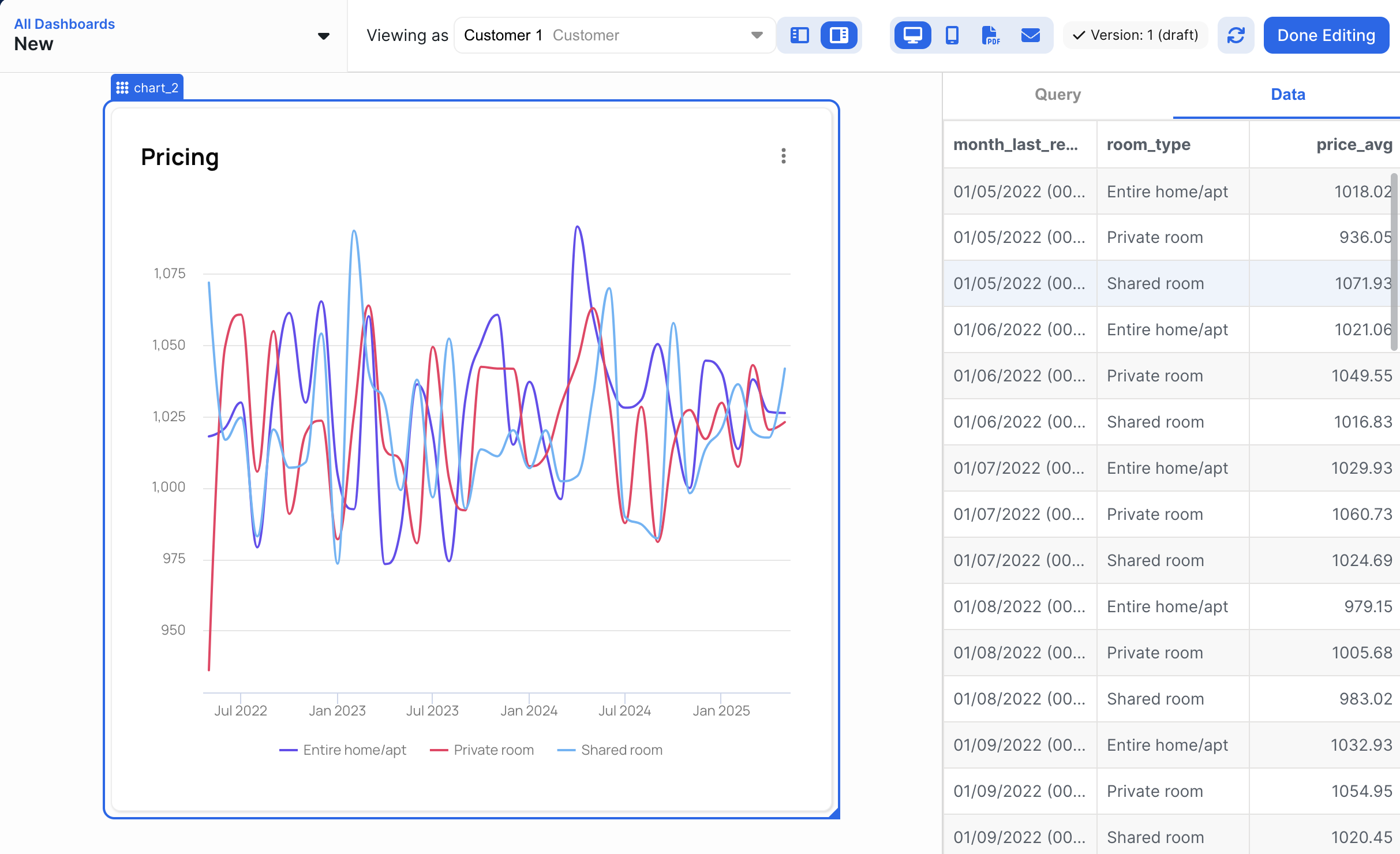Switch to desktop preview mode
The image size is (1400, 854).
912,35
